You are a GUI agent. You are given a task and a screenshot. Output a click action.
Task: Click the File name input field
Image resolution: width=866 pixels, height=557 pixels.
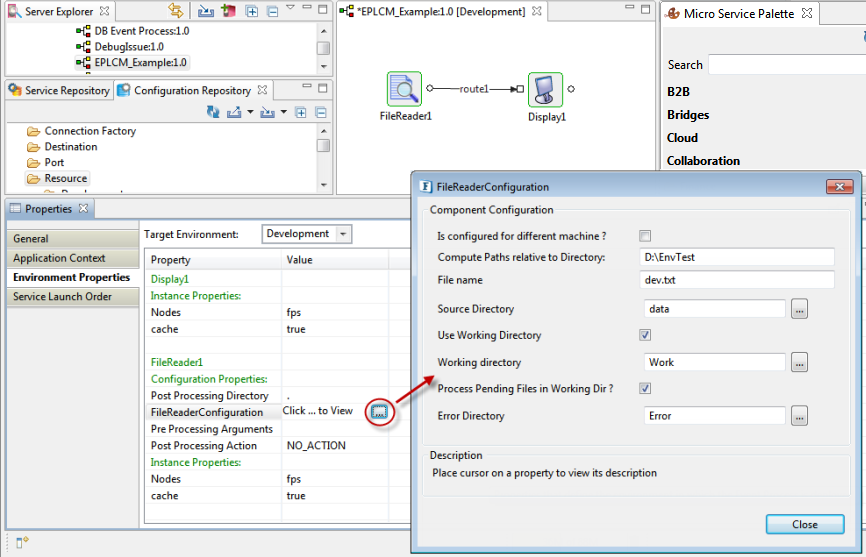pyautogui.click(x=738, y=280)
